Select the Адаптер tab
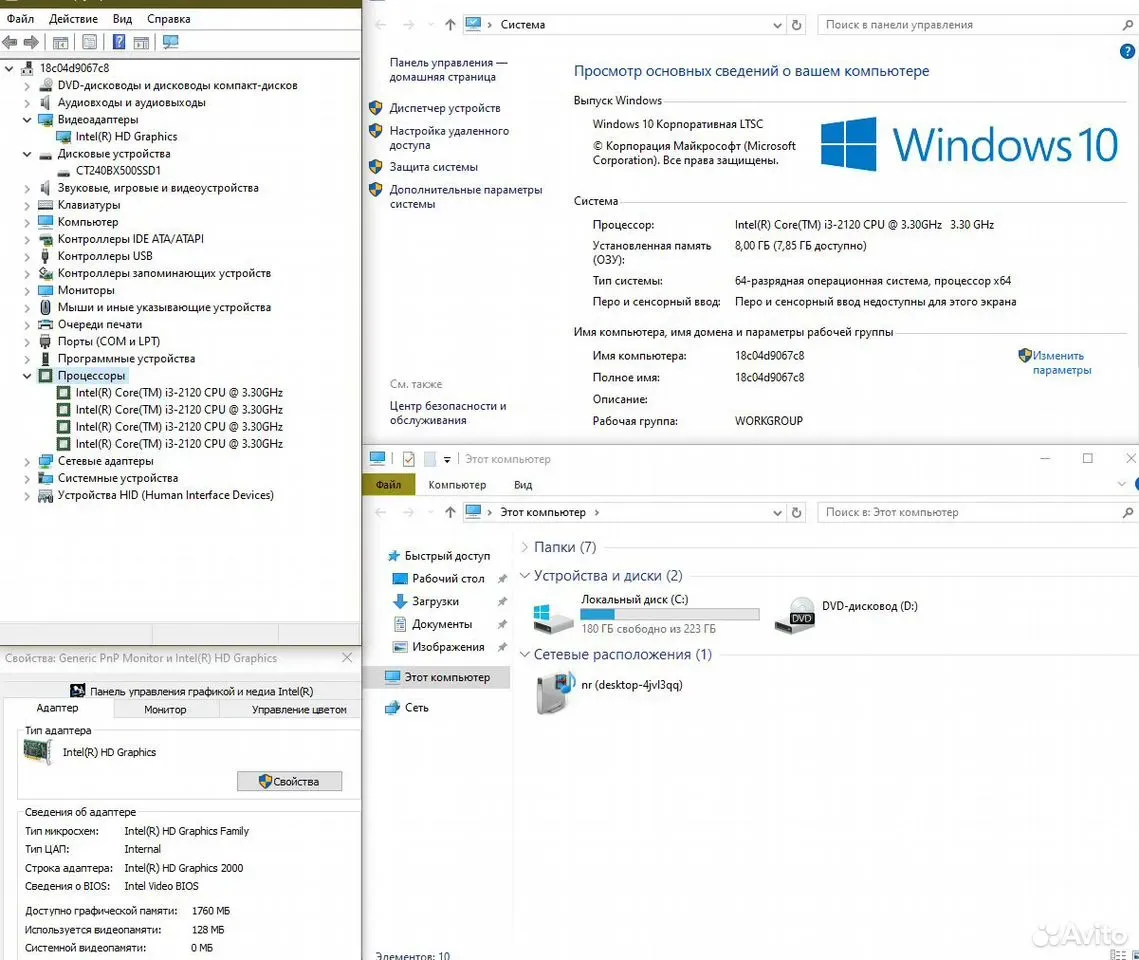 [x=57, y=708]
